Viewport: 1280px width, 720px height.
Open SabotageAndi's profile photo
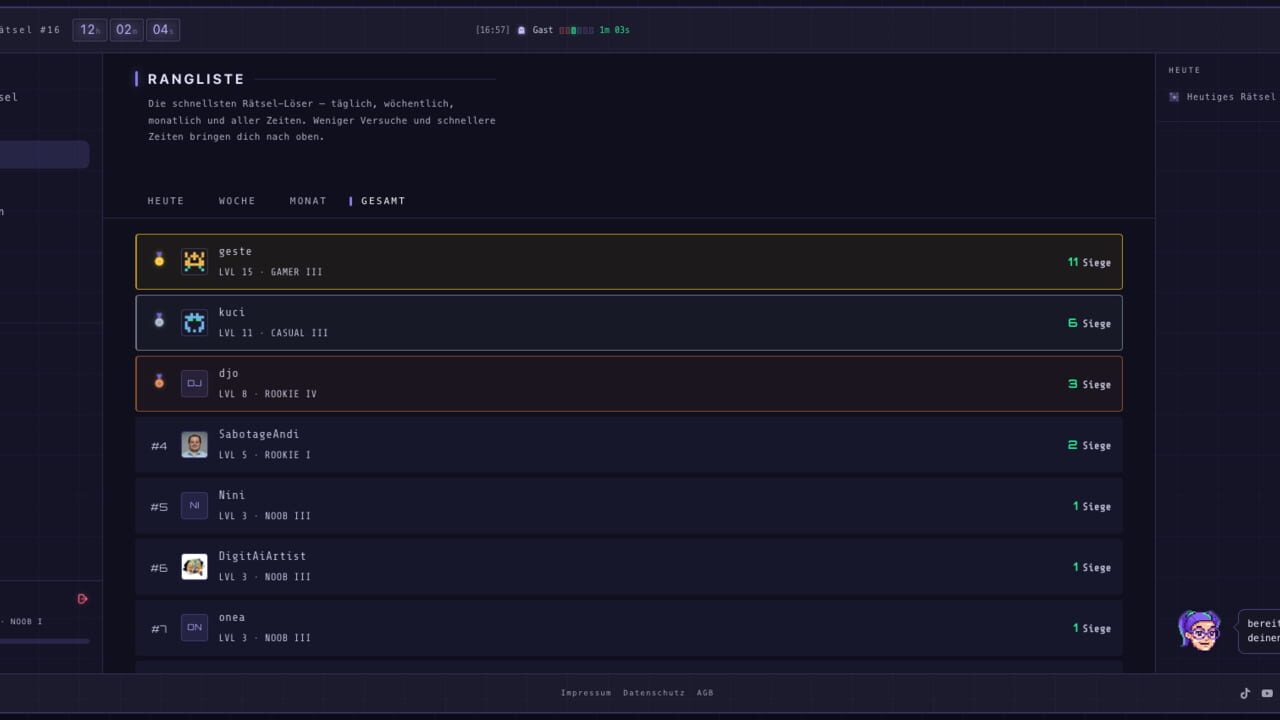(x=194, y=445)
